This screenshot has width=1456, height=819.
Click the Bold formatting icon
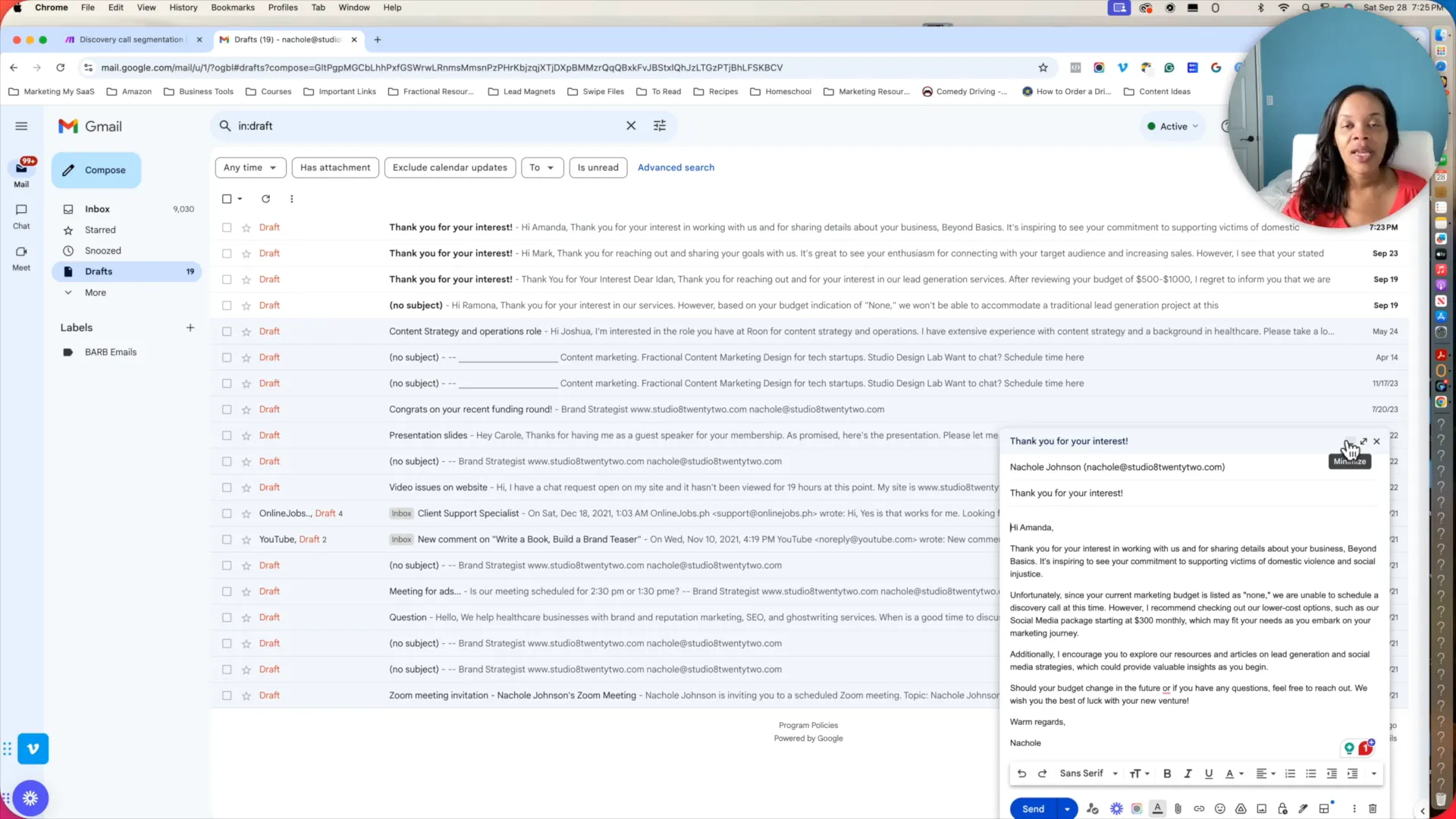1167,773
